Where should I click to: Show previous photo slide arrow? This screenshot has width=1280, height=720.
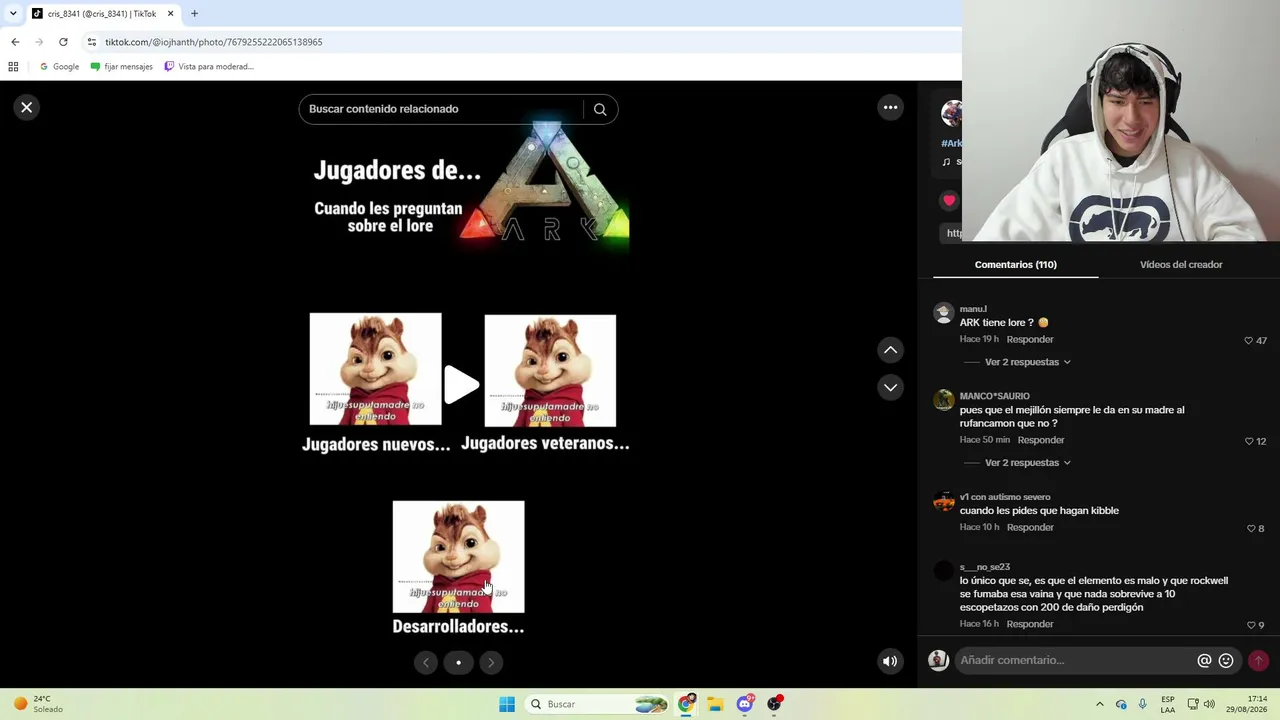[x=426, y=662]
